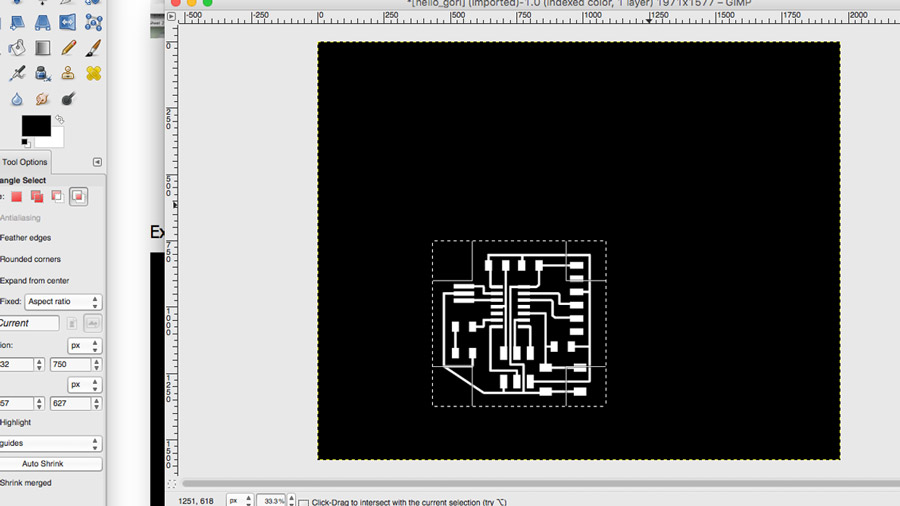Image resolution: width=900 pixels, height=506 pixels.
Task: Switch to the Tool Options tab
Action: [x=25, y=162]
